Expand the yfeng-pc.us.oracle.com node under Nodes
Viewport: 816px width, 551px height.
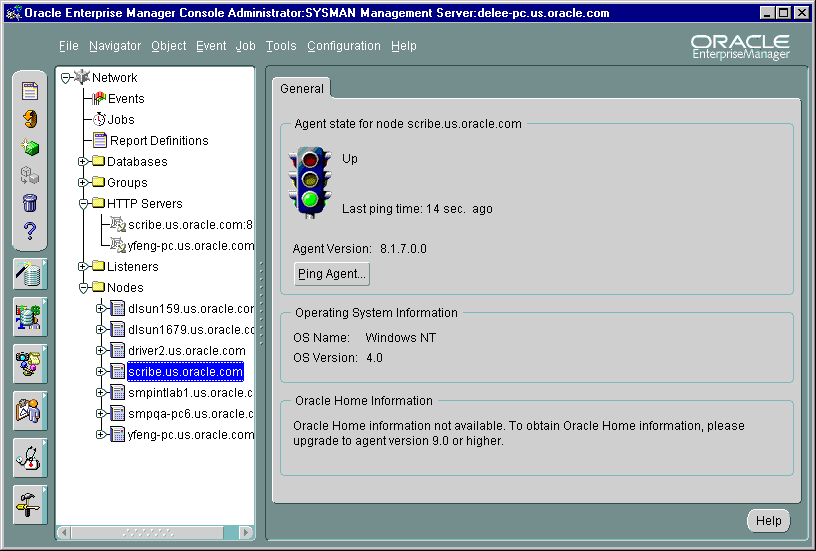pos(101,434)
